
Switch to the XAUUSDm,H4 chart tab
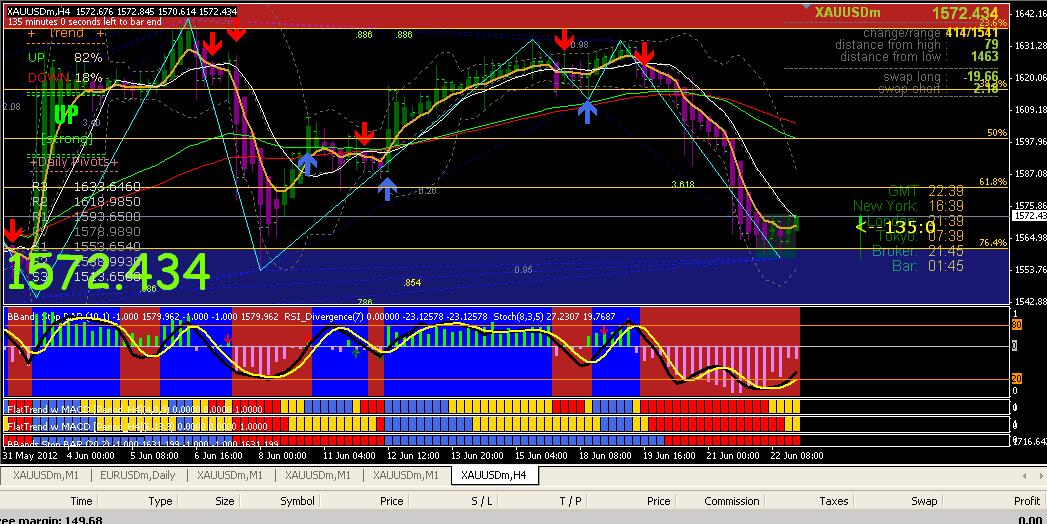pyautogui.click(x=494, y=475)
